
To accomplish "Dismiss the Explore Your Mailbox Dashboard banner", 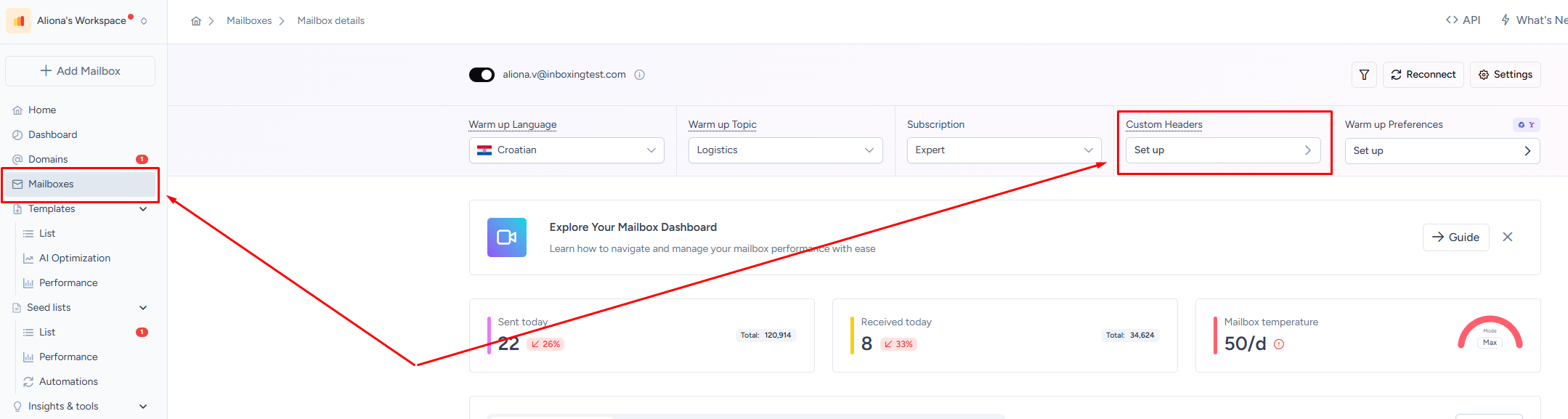I will pyautogui.click(x=1508, y=237).
